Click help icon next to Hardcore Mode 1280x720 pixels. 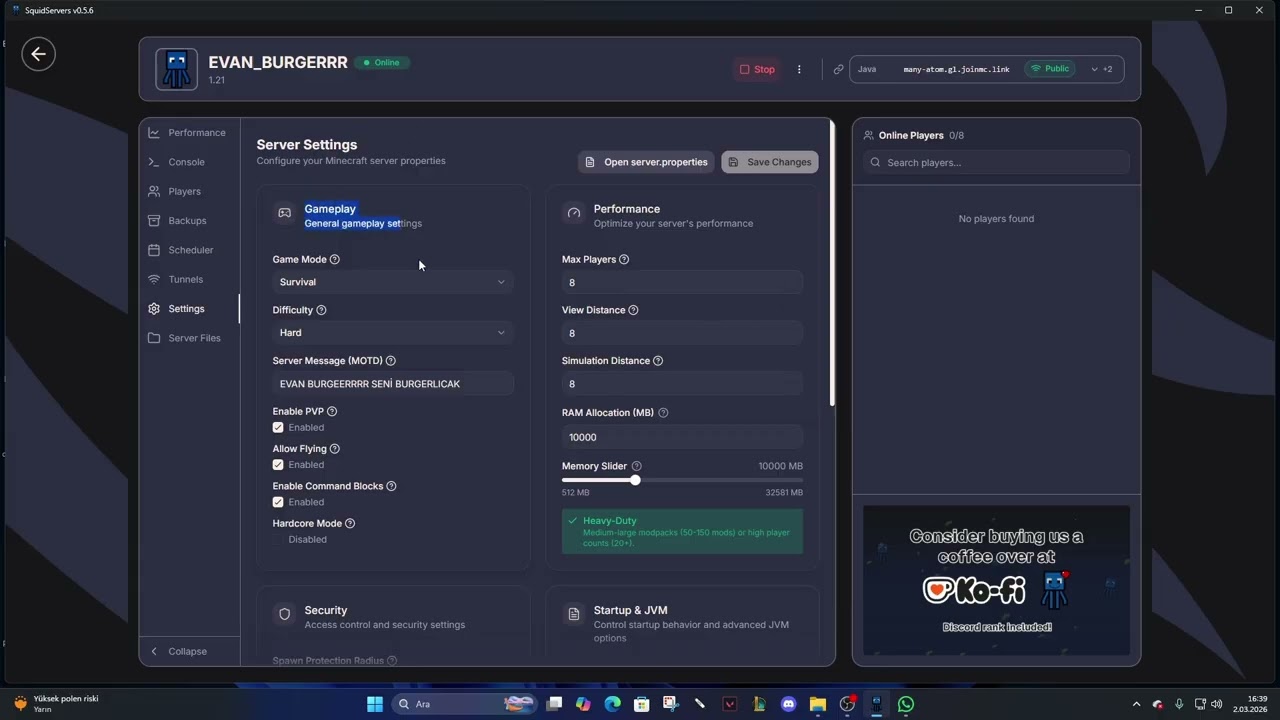point(350,523)
